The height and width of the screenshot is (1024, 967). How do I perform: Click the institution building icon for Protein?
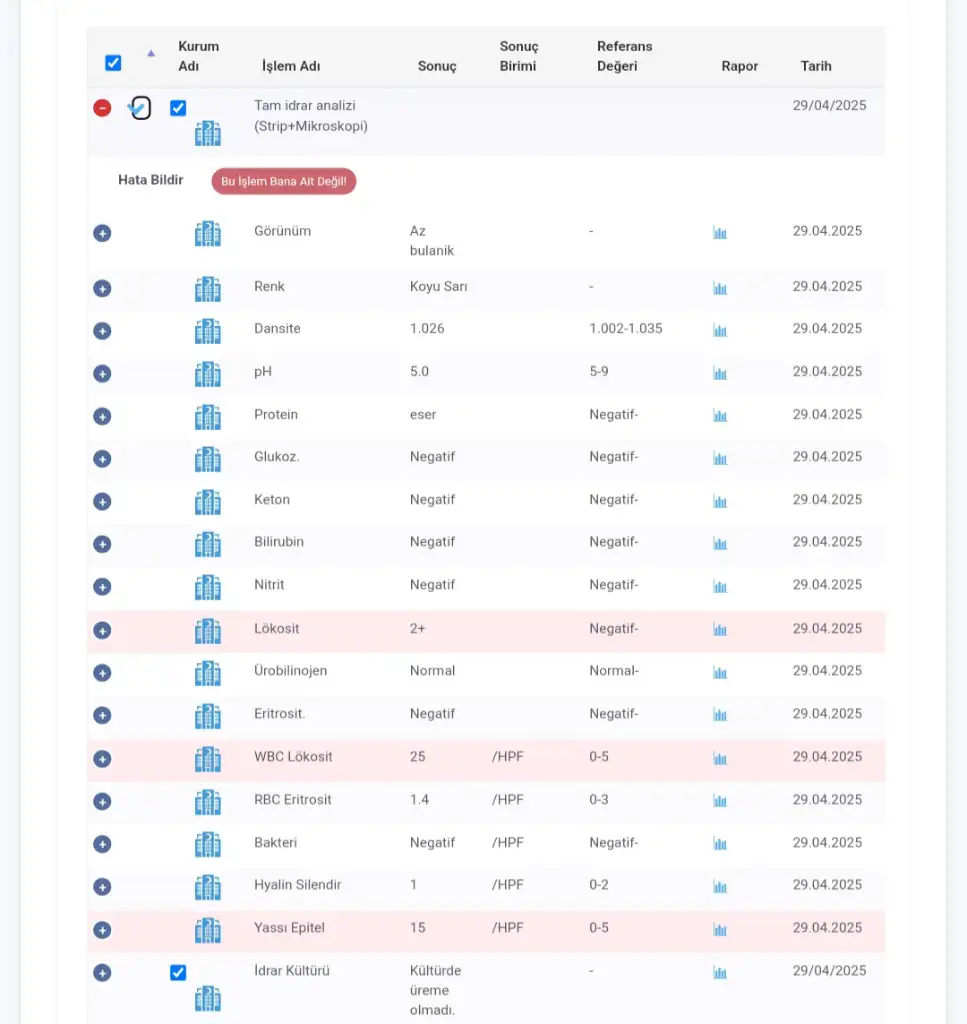click(207, 416)
